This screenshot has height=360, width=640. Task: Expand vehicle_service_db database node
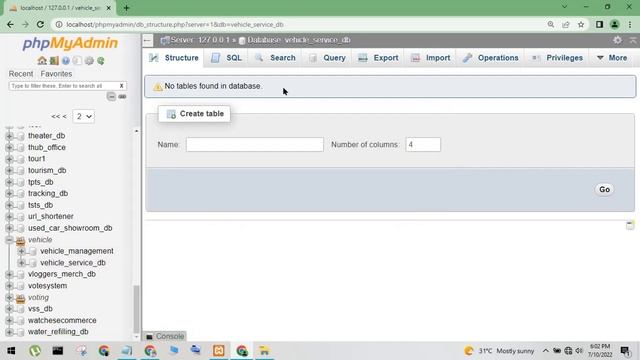[x=22, y=263]
